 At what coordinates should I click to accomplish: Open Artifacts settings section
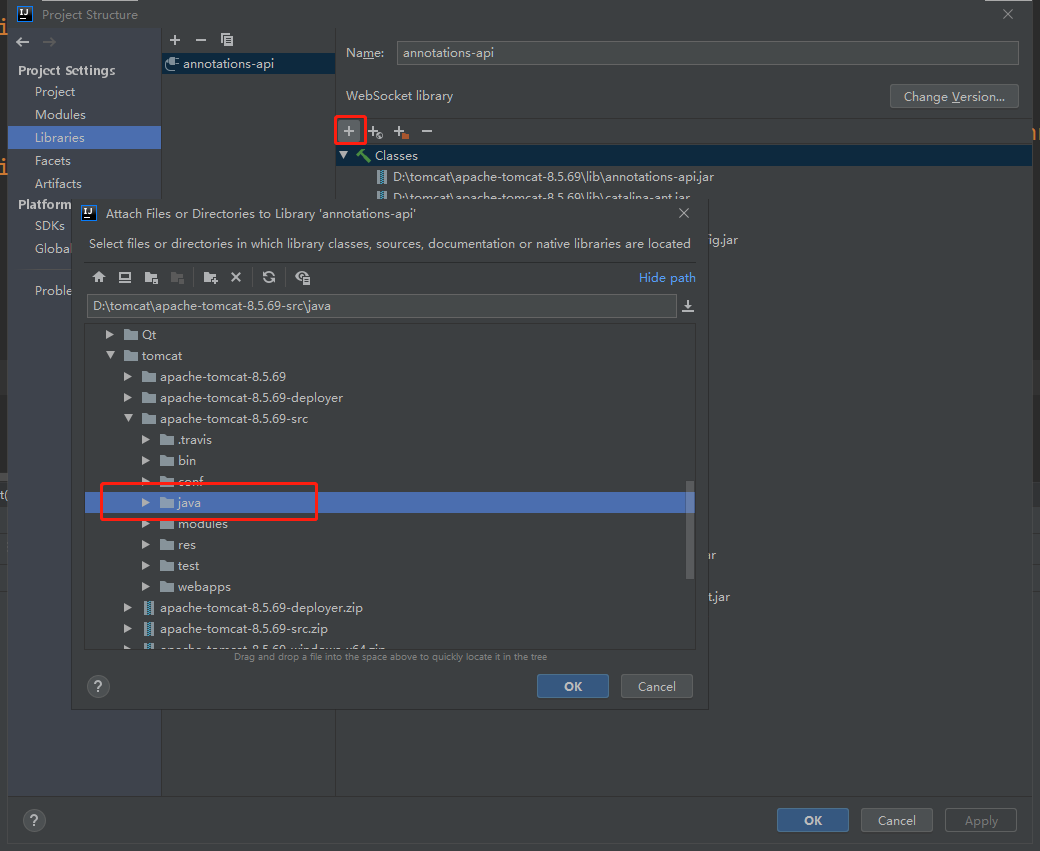click(x=58, y=184)
